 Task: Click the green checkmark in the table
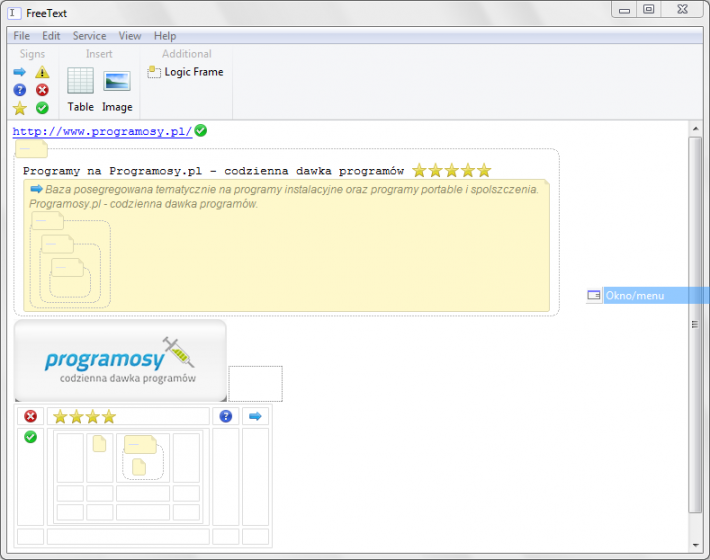click(x=30, y=437)
